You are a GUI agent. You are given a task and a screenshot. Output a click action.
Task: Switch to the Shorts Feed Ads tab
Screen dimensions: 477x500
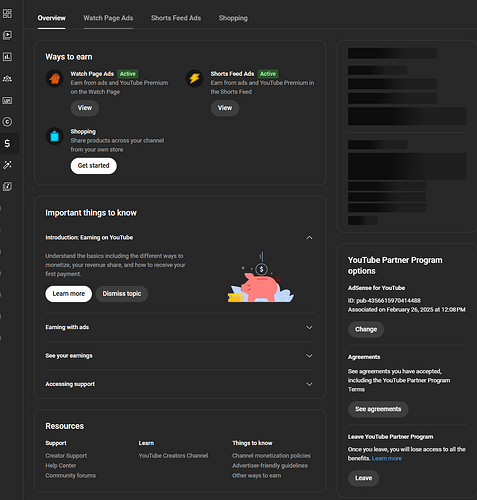pyautogui.click(x=176, y=18)
